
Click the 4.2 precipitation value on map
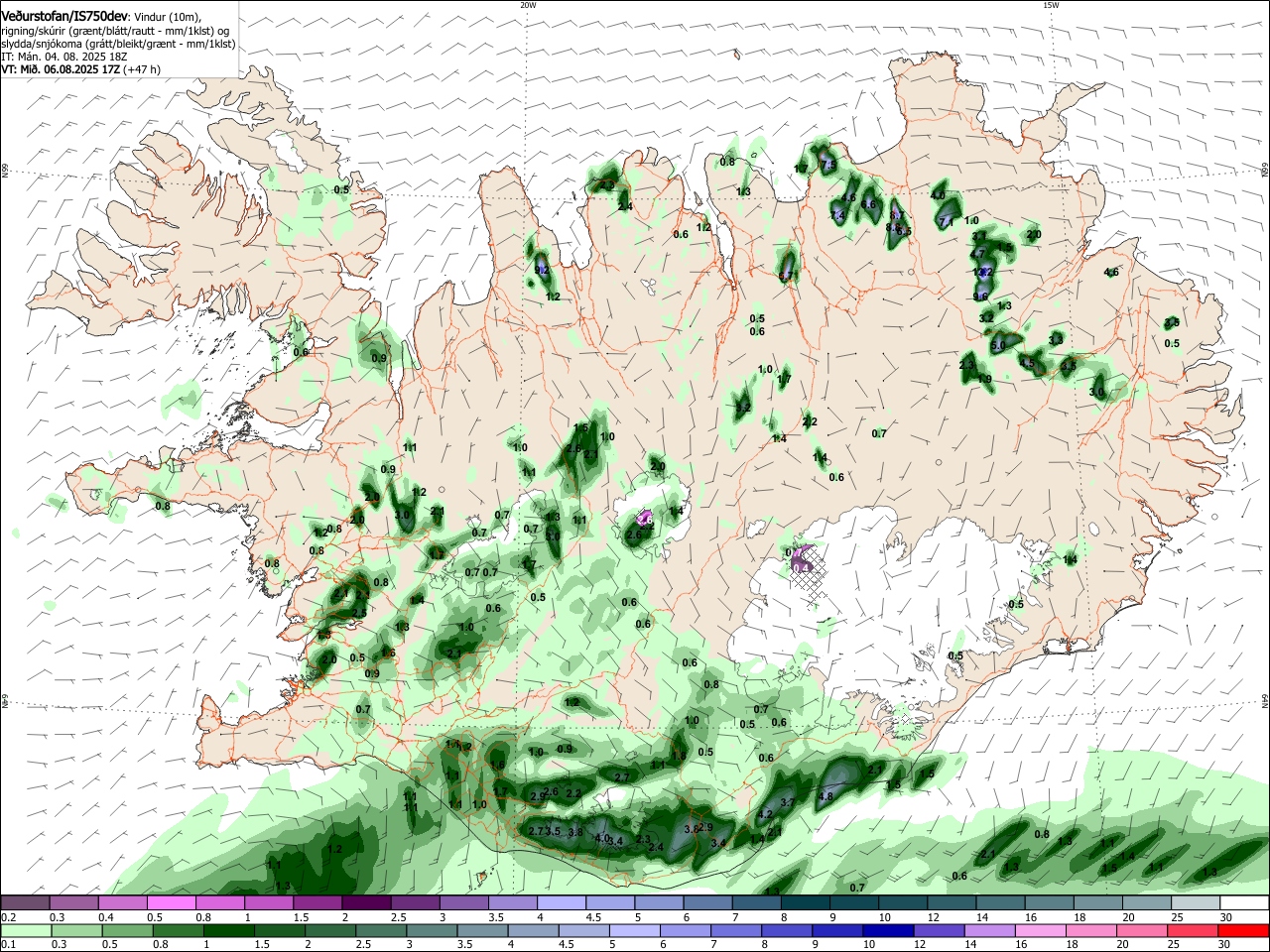764,814
